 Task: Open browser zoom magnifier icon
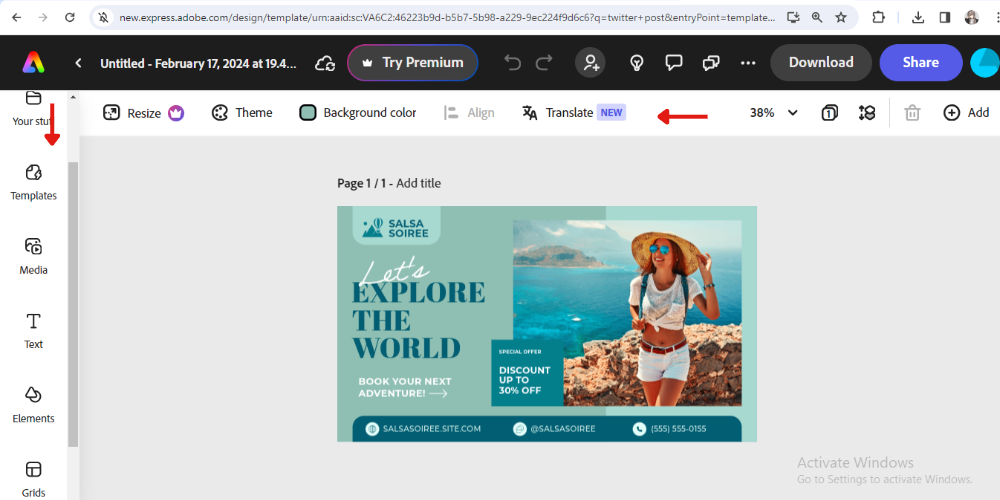[x=817, y=17]
